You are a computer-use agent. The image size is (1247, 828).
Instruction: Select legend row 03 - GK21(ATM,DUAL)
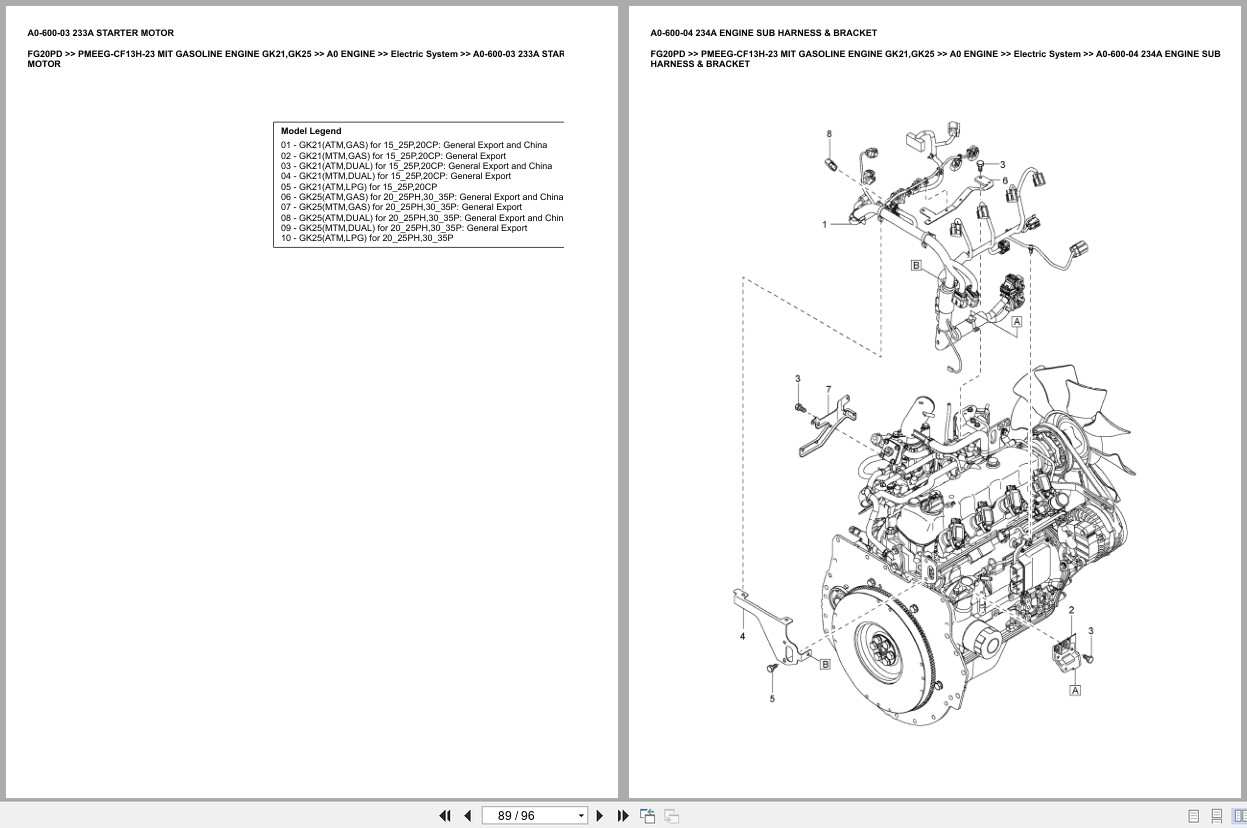click(x=417, y=166)
